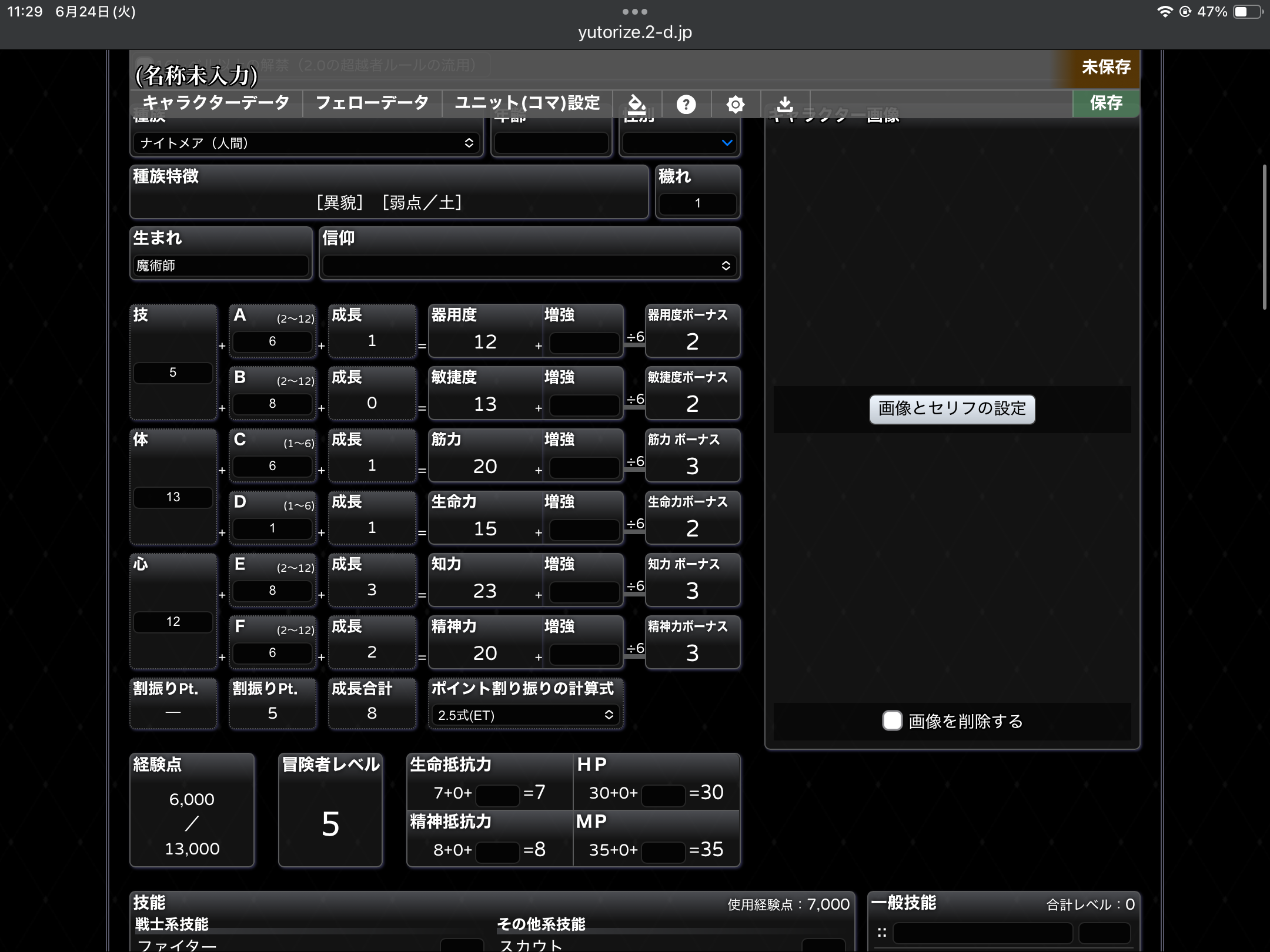The width and height of the screenshot is (1270, 952).
Task: Open the 信仰 dropdown
Action: coord(529,266)
